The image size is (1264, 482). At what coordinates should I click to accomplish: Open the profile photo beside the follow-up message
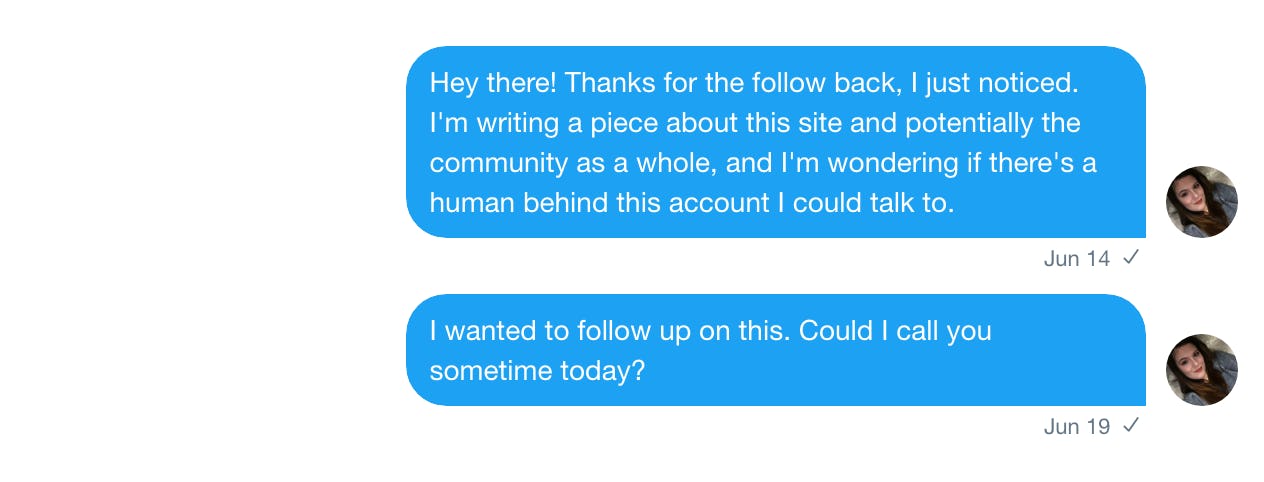click(1201, 369)
